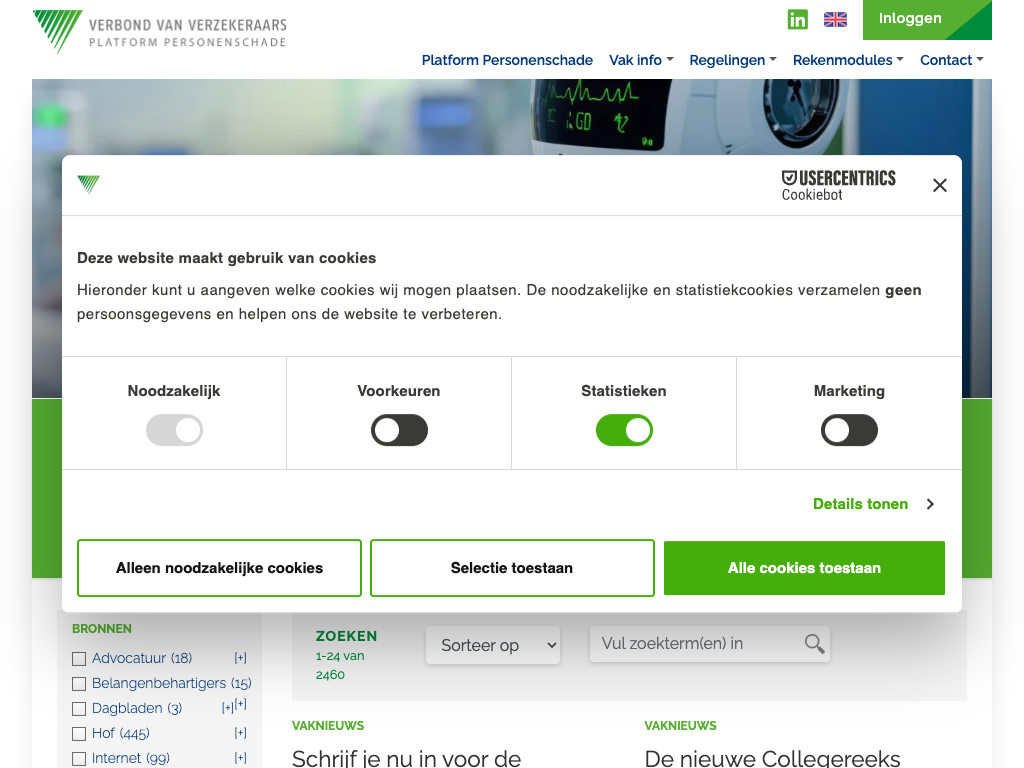Click the '1-24 van 2460' results text
The width and height of the screenshot is (1024, 768).
(340, 665)
